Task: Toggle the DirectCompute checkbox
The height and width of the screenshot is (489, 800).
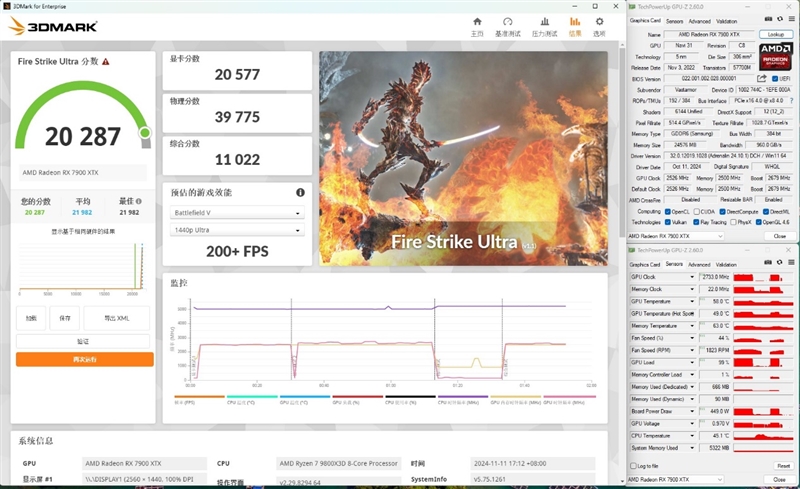Action: (x=722, y=211)
